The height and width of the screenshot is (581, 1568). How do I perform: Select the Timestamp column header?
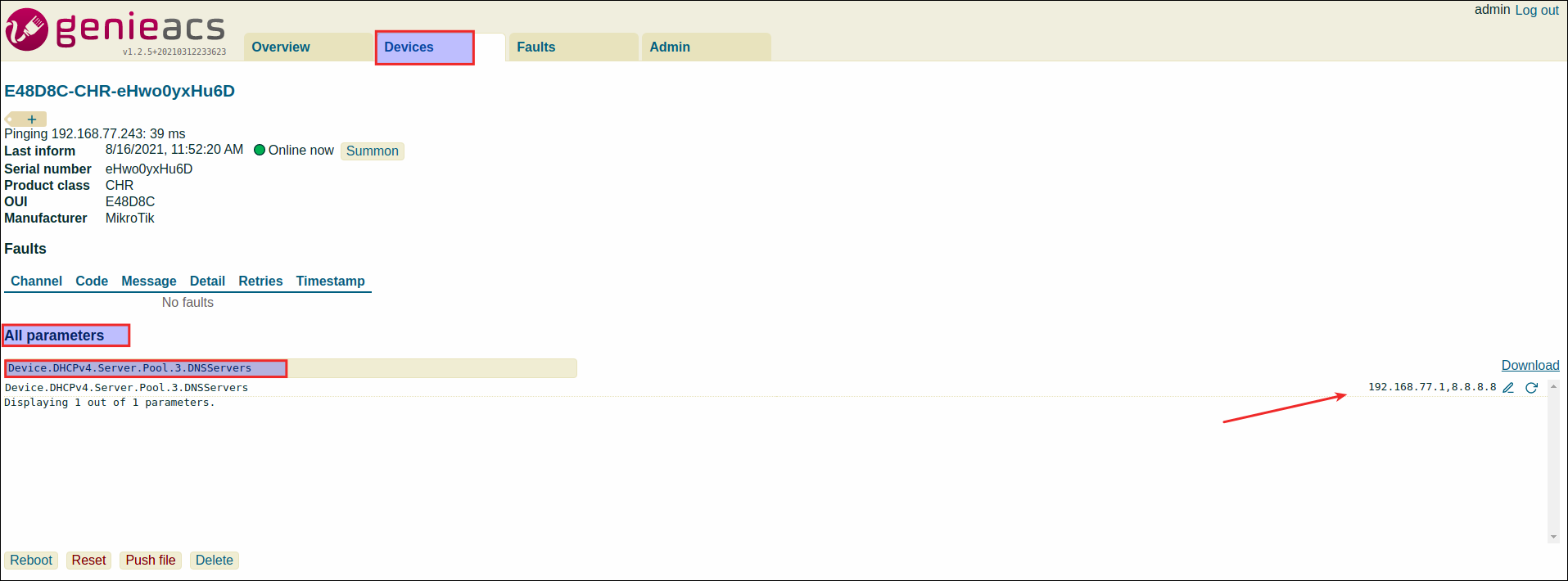coord(331,281)
